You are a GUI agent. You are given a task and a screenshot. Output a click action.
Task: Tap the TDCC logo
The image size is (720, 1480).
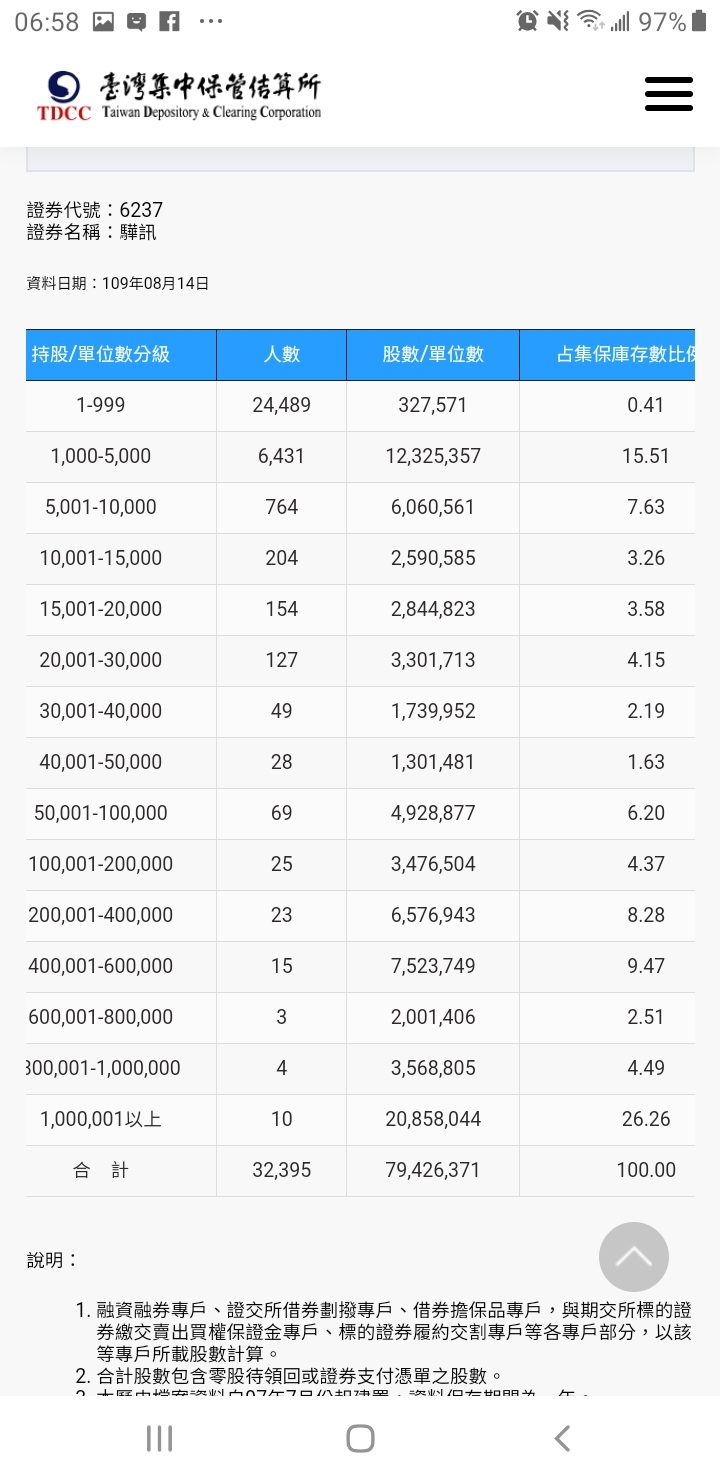click(x=63, y=94)
